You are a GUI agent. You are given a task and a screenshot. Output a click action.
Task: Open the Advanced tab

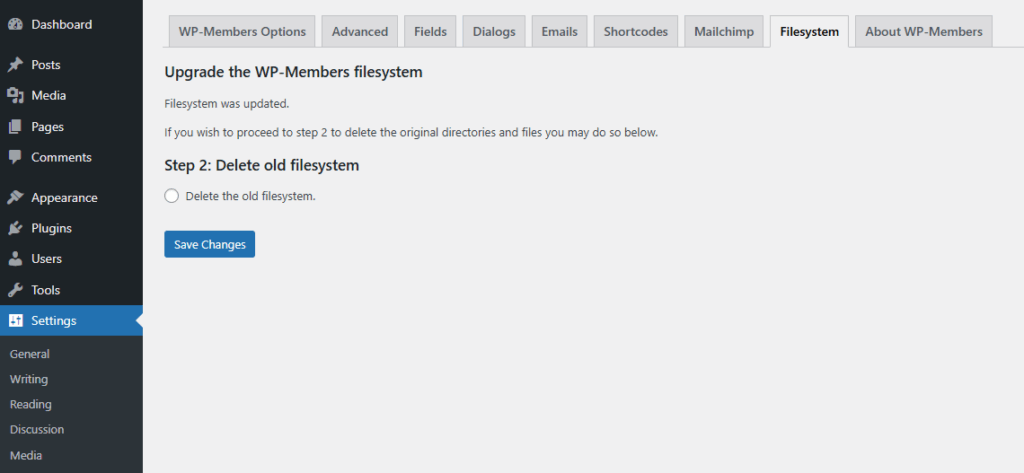click(x=360, y=32)
